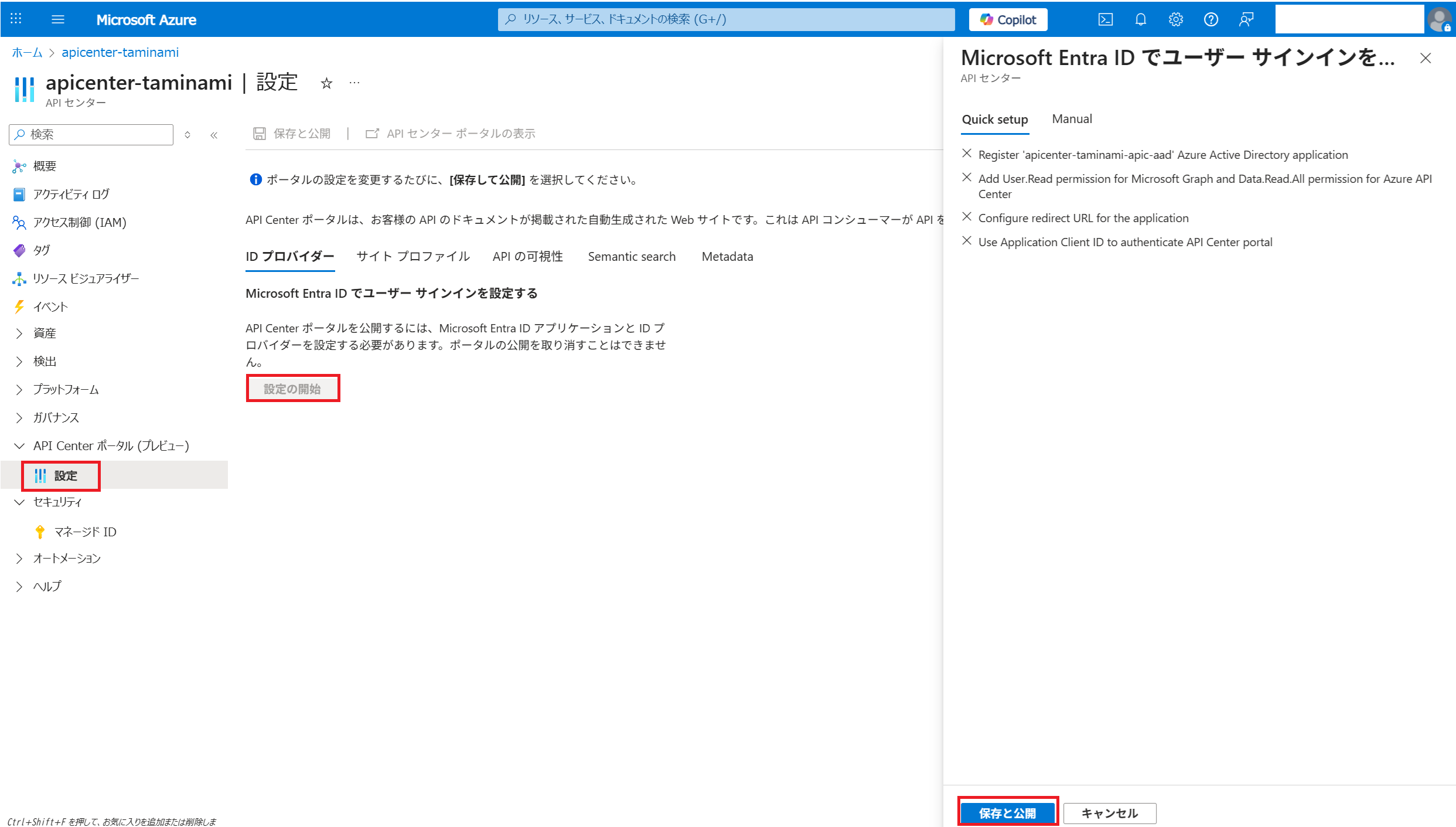Select the Quick setup tab
The image size is (1456, 827).
[995, 120]
